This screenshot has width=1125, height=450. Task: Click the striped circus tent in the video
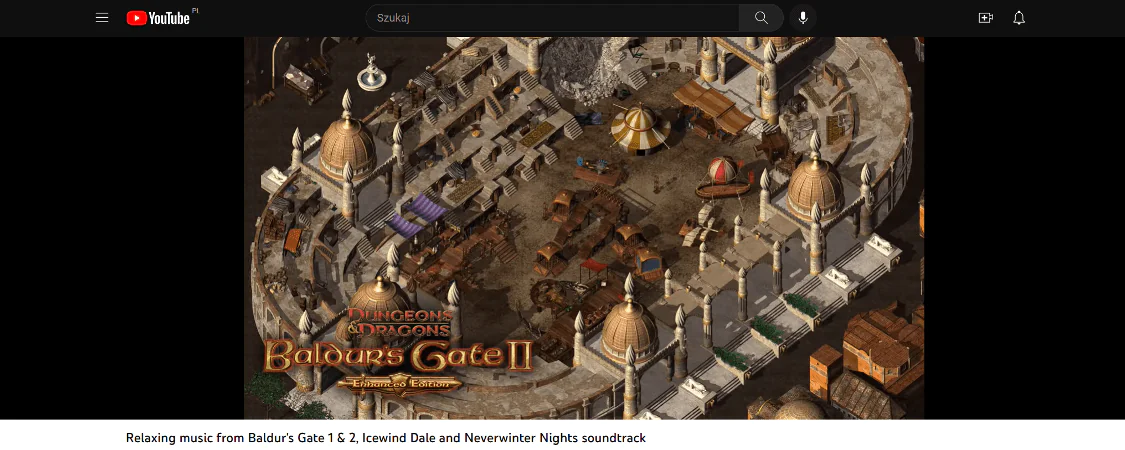(641, 128)
